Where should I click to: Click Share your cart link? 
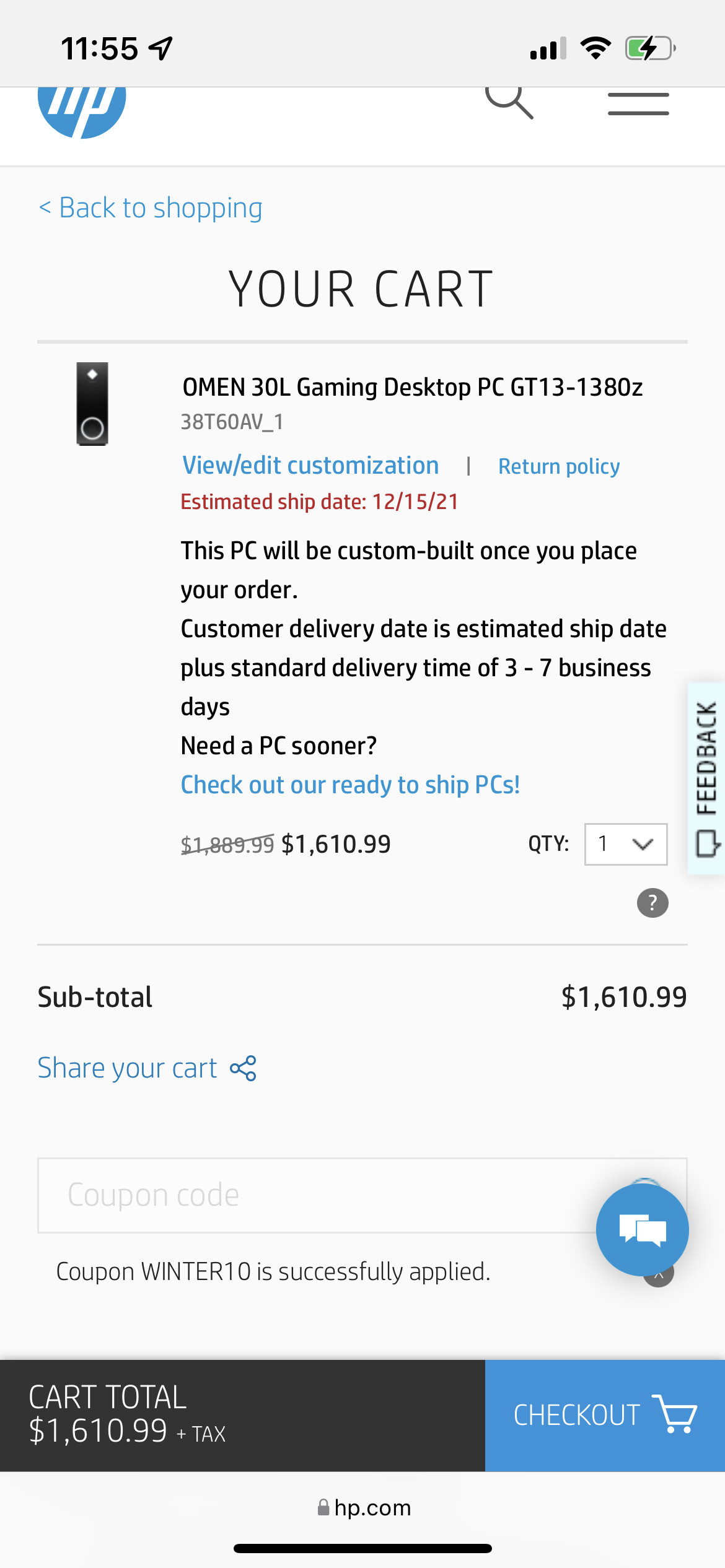click(x=128, y=1069)
